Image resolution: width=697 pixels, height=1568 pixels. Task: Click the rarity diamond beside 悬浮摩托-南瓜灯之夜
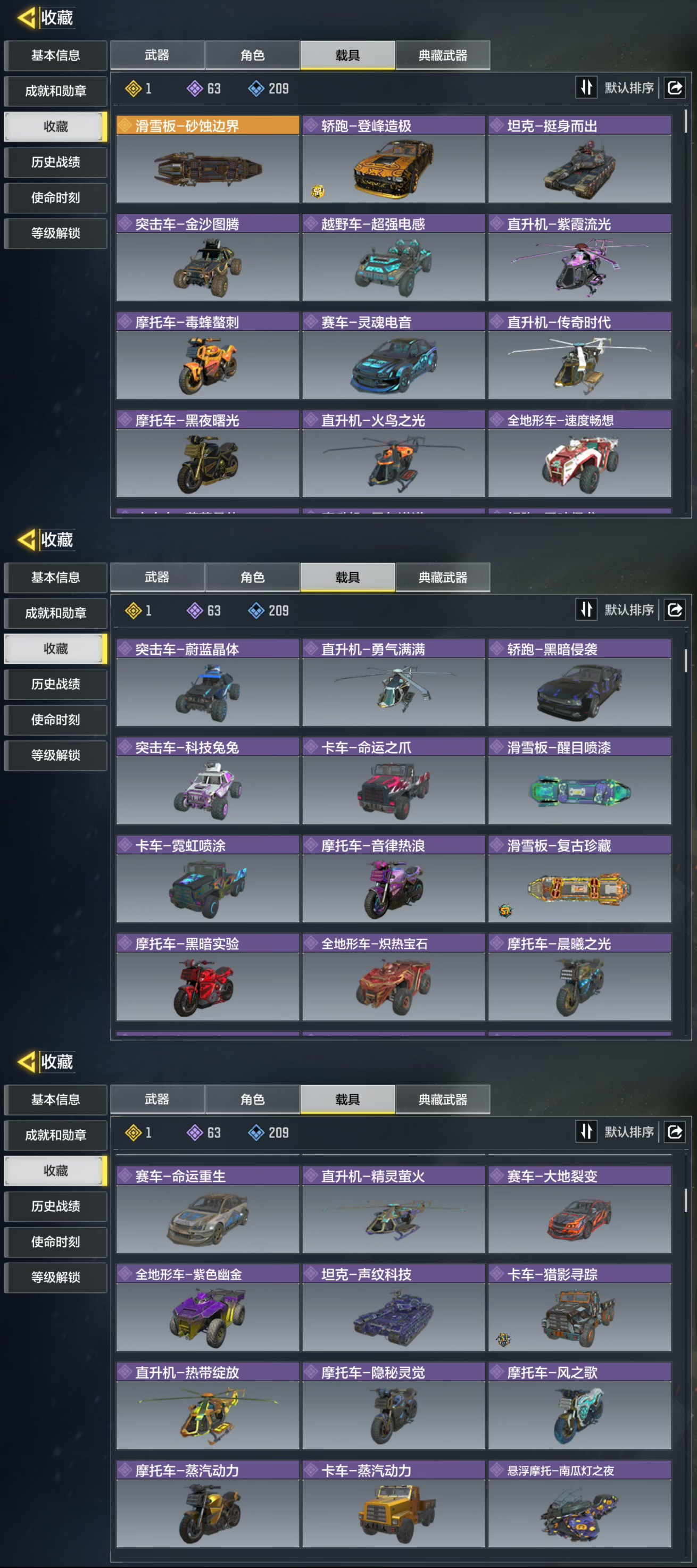click(x=497, y=1471)
